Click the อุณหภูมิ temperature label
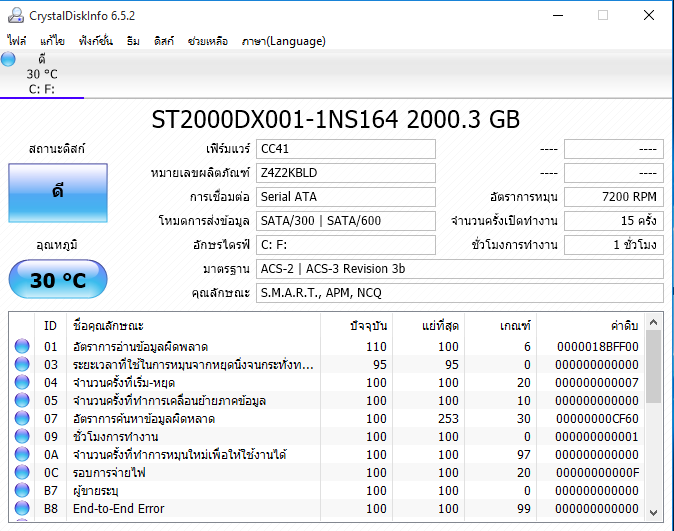674x531 pixels. (57, 245)
